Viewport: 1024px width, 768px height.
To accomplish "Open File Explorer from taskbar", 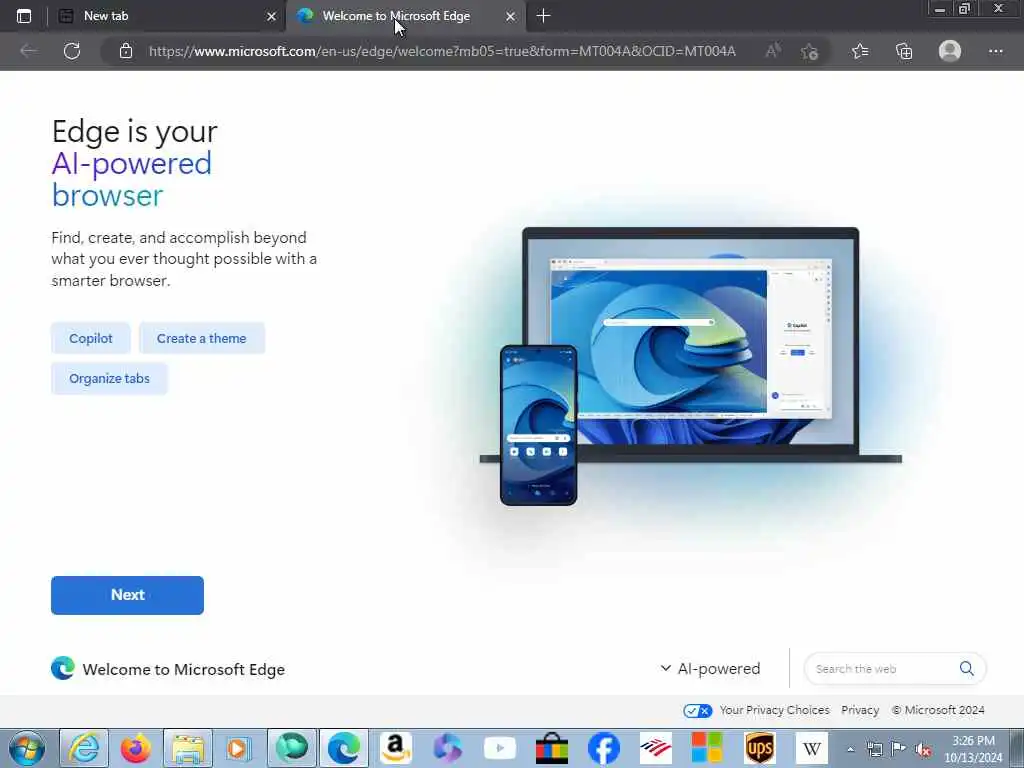I will coord(188,748).
